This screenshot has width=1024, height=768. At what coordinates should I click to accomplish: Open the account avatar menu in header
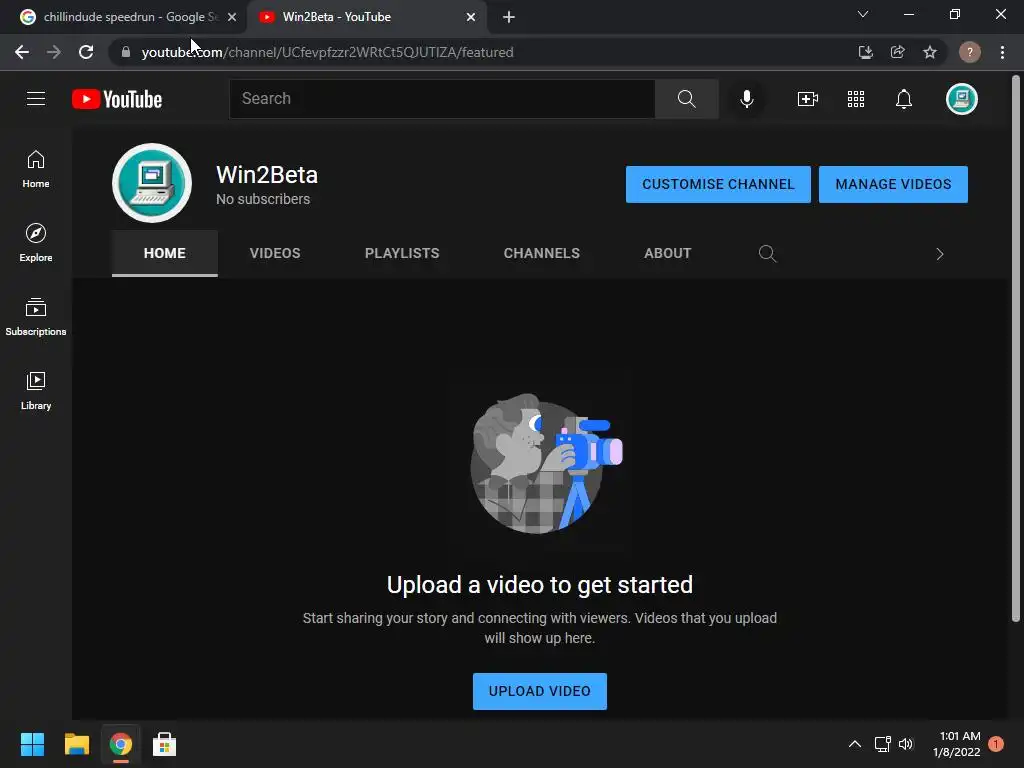pyautogui.click(x=961, y=99)
